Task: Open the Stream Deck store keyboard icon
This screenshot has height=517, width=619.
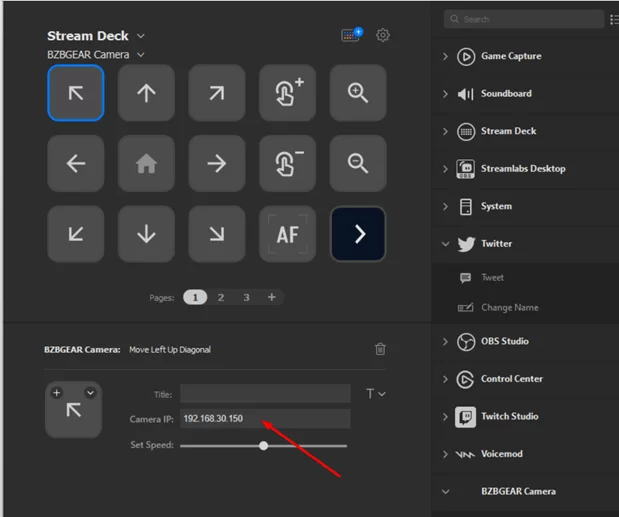Action: pyautogui.click(x=352, y=35)
